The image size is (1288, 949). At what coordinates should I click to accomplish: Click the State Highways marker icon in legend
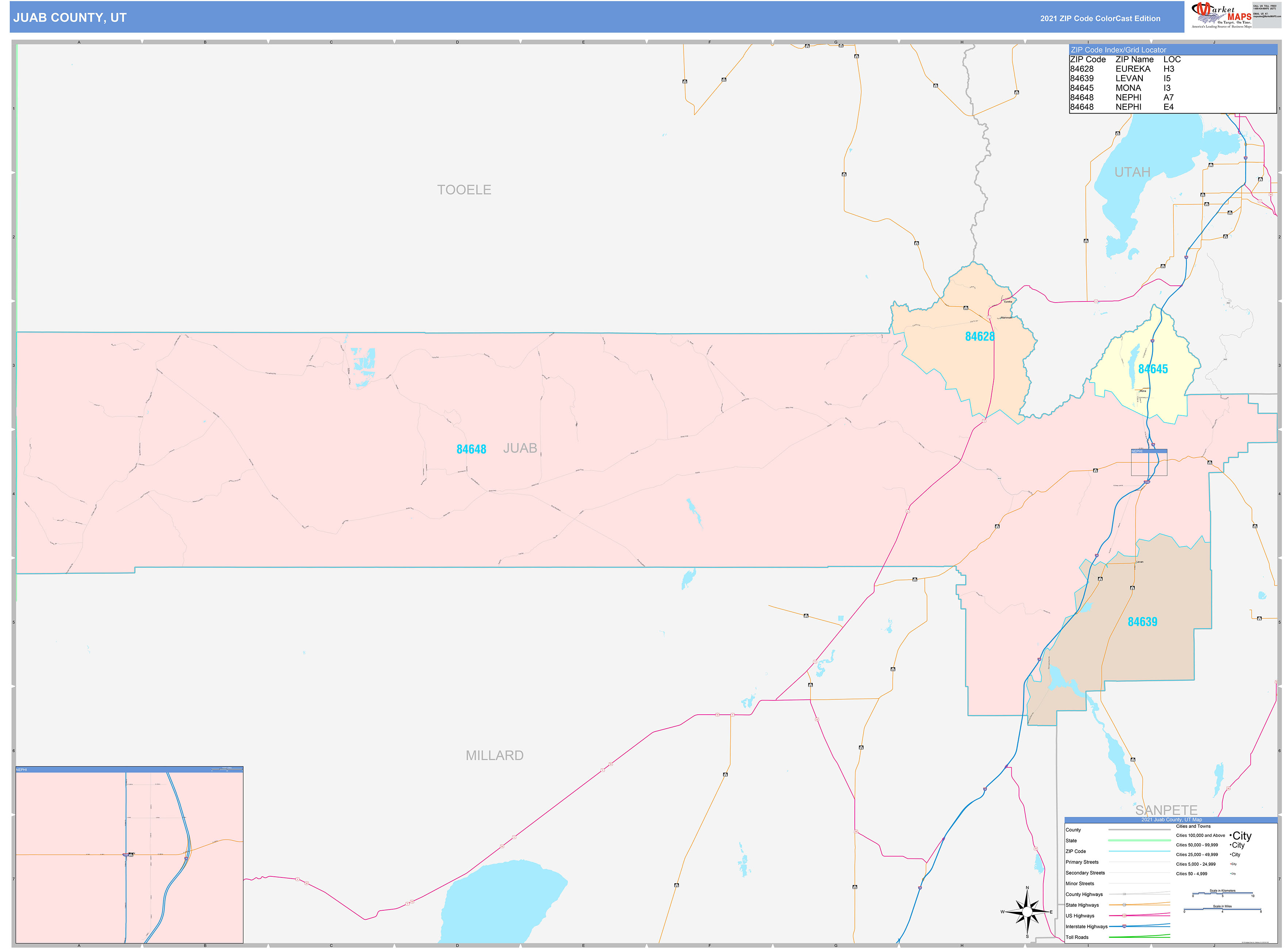(x=1124, y=905)
